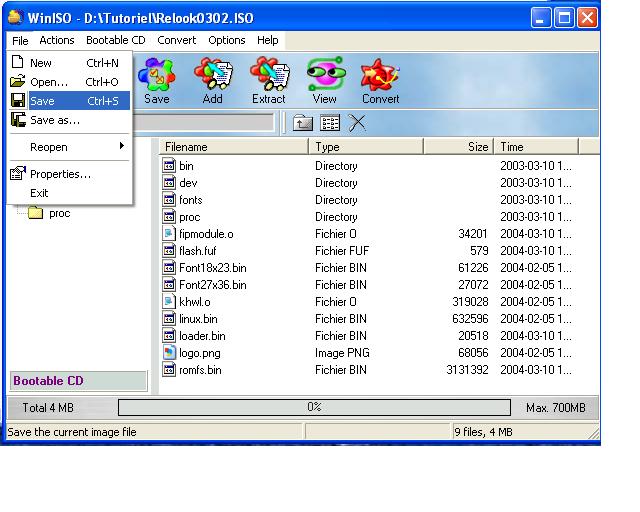Click the New document icon in menu
The image size is (640, 512).
(x=18, y=62)
